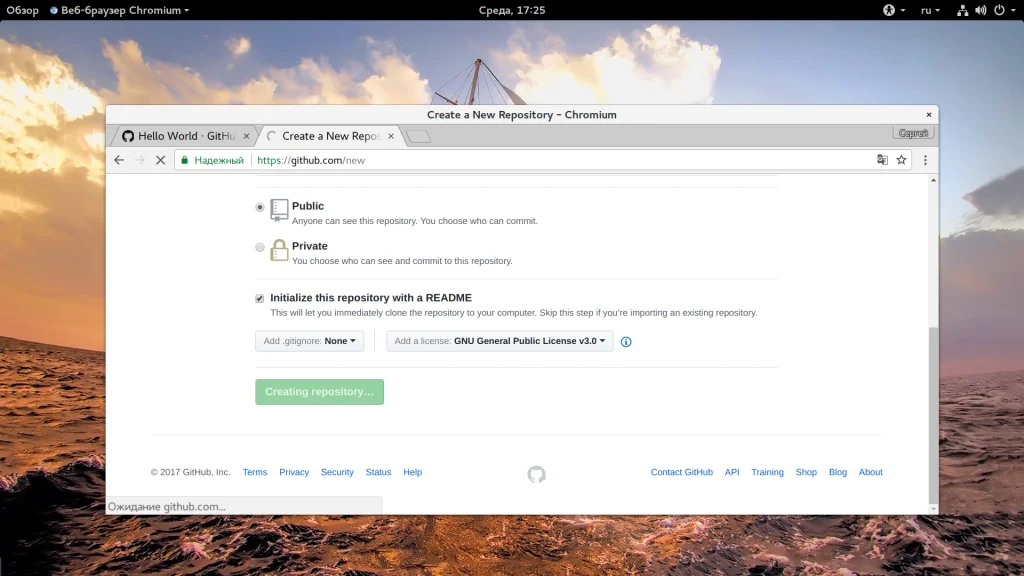Expand the Add .gitignore dropdown
This screenshot has height=576, width=1024.
coord(310,341)
